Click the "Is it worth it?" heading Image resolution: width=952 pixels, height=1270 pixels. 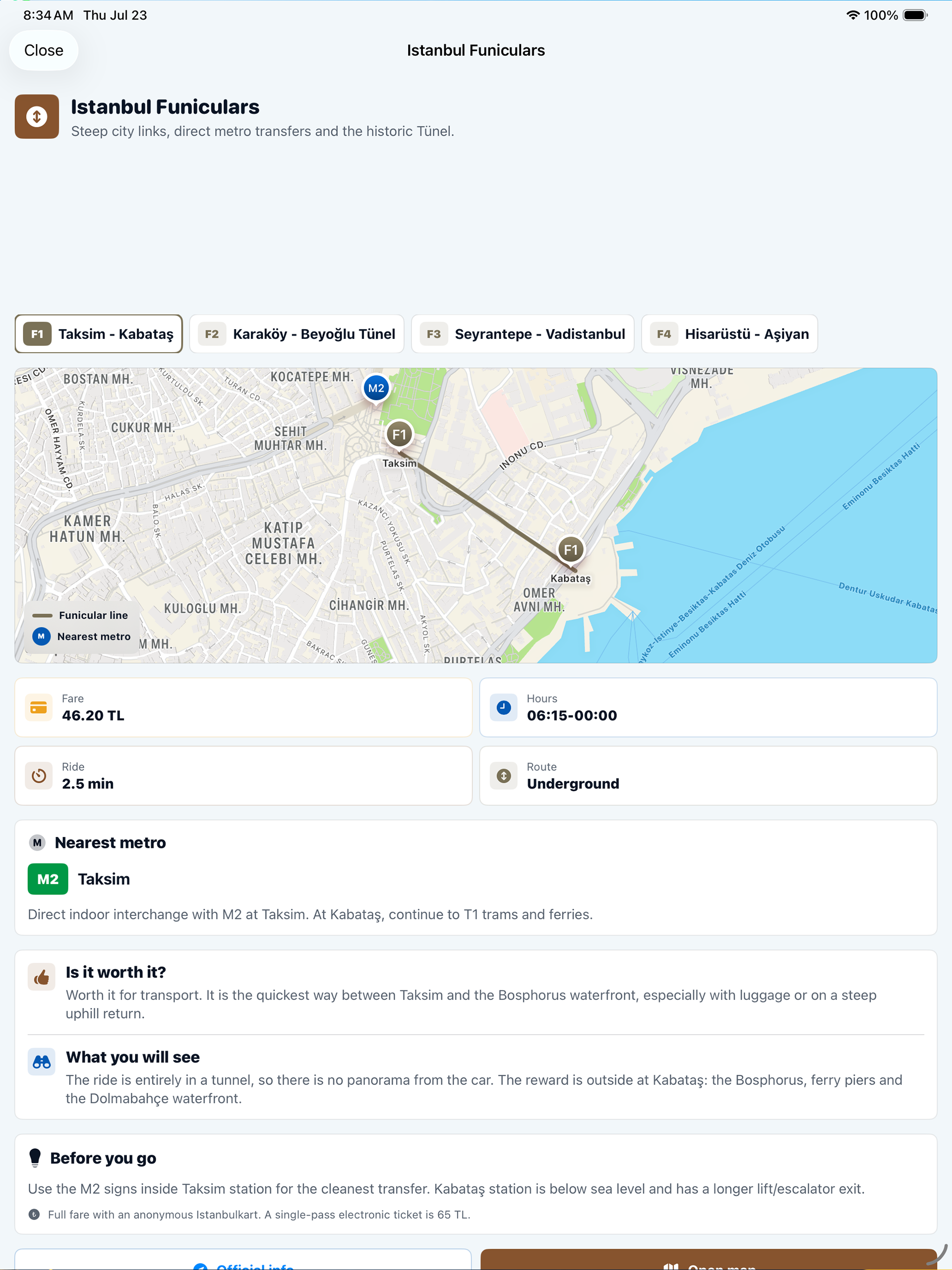(x=115, y=972)
